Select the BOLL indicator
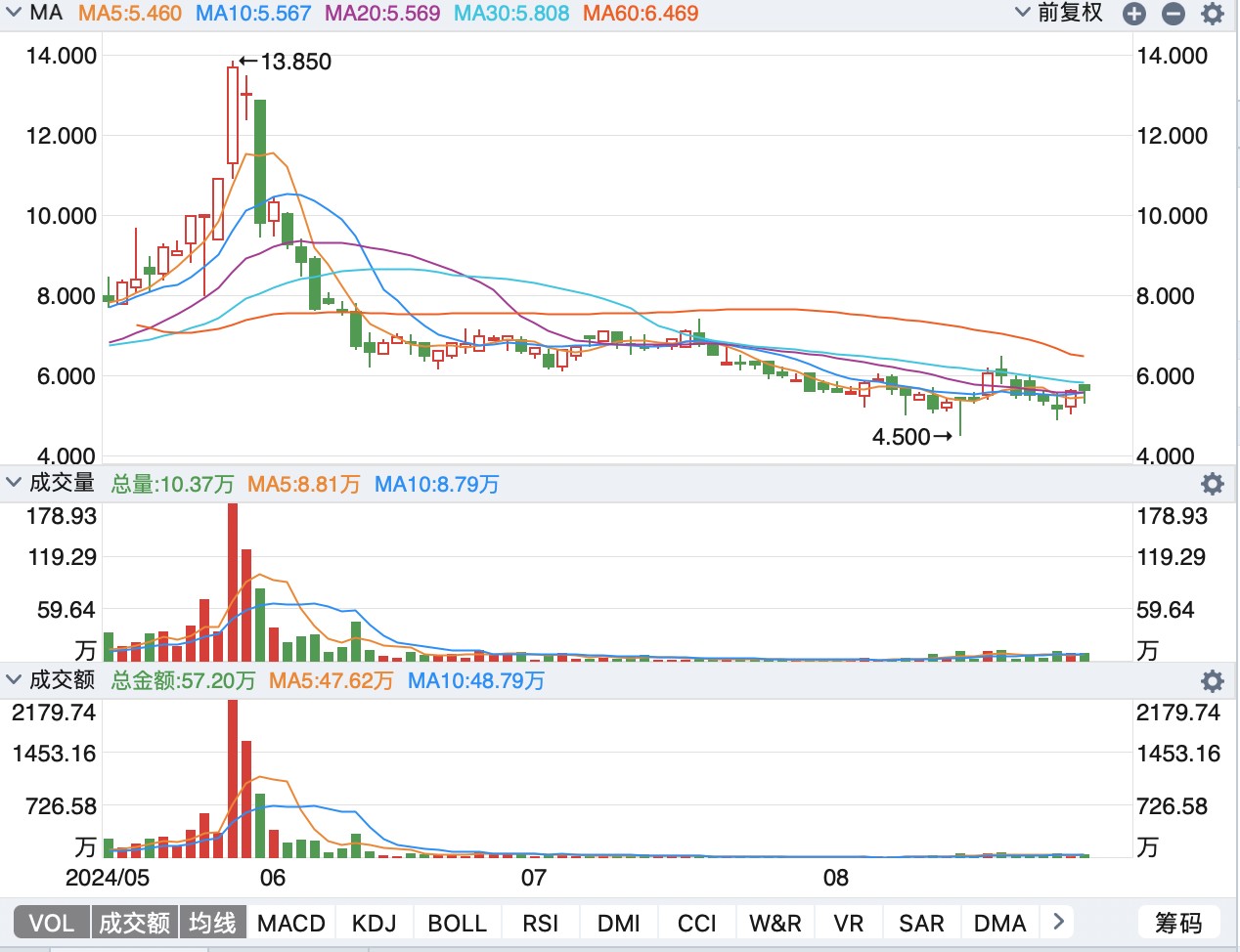 [x=457, y=923]
